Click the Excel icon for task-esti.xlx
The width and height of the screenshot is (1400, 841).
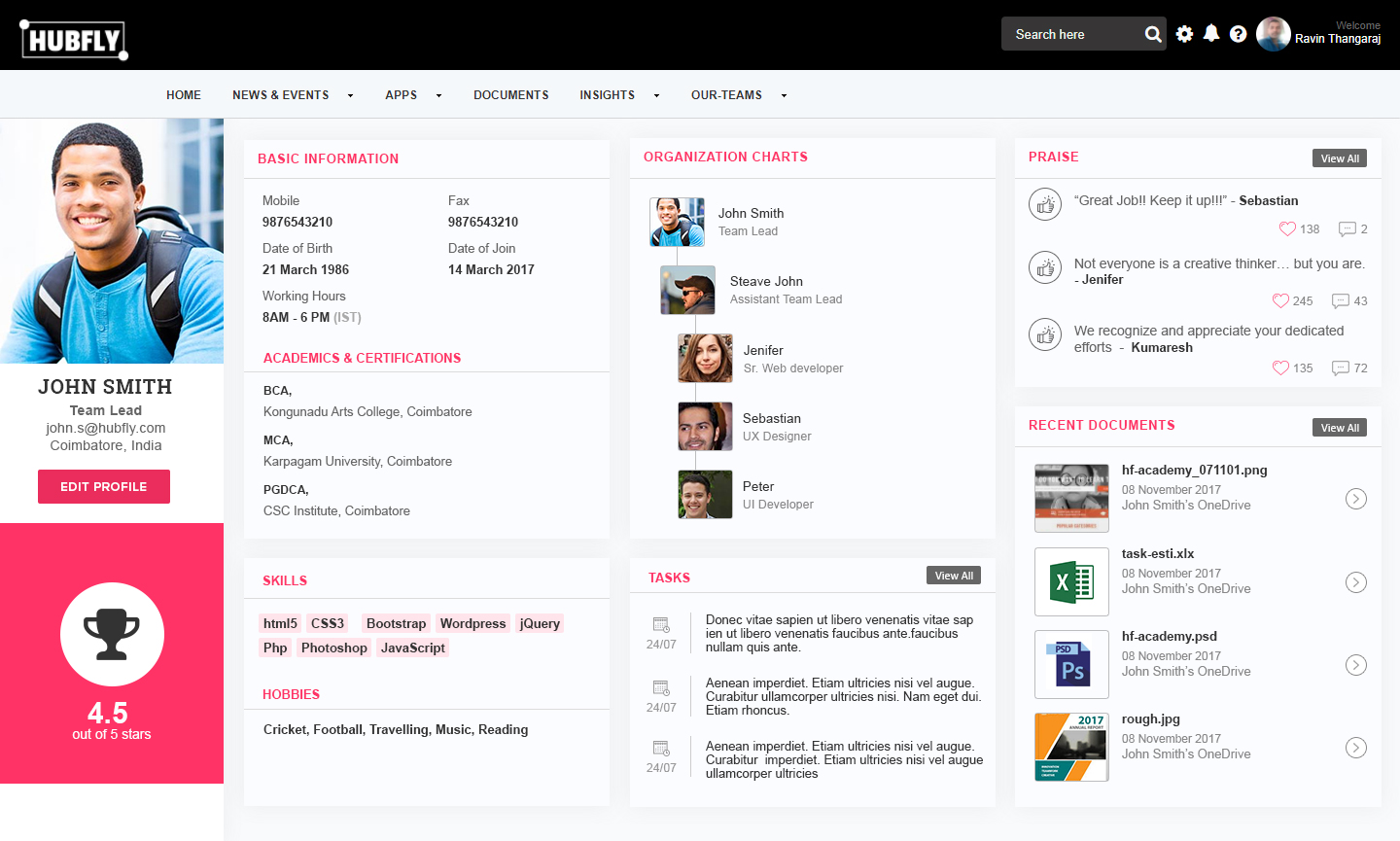[1071, 581]
